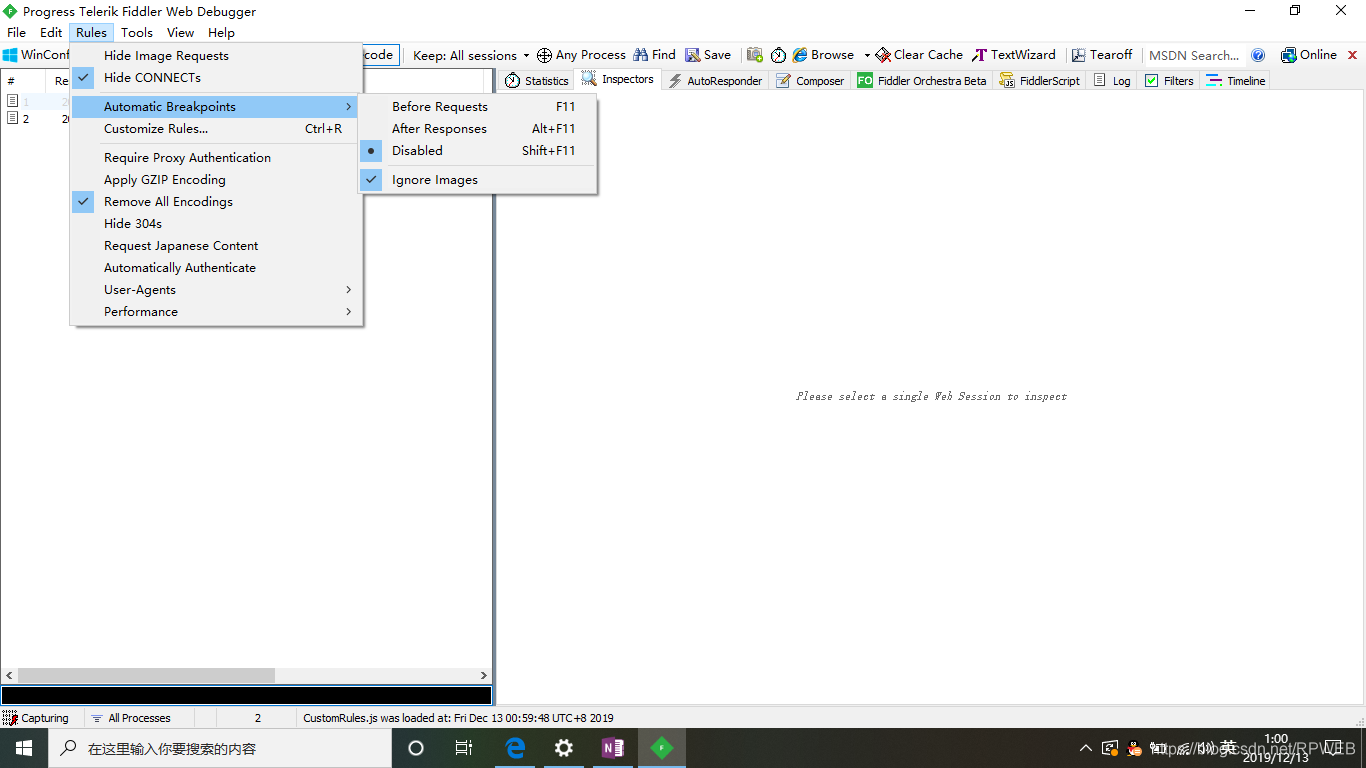Select Disabled breakpoint option
Image resolution: width=1366 pixels, height=768 pixels.
[478, 151]
